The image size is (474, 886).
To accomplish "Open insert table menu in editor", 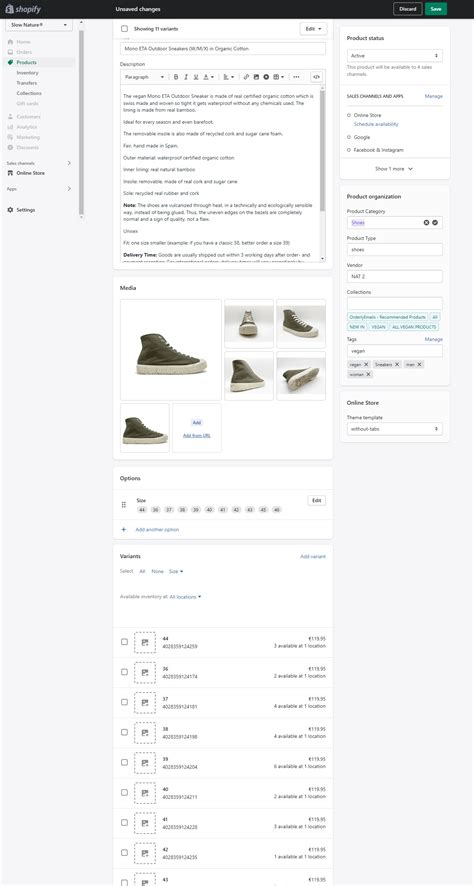I will [x=279, y=77].
